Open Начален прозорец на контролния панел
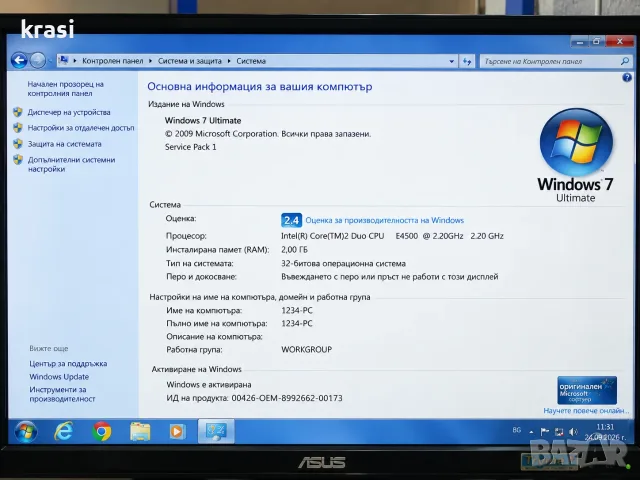Viewport: 640px width, 480px height. coord(65,89)
